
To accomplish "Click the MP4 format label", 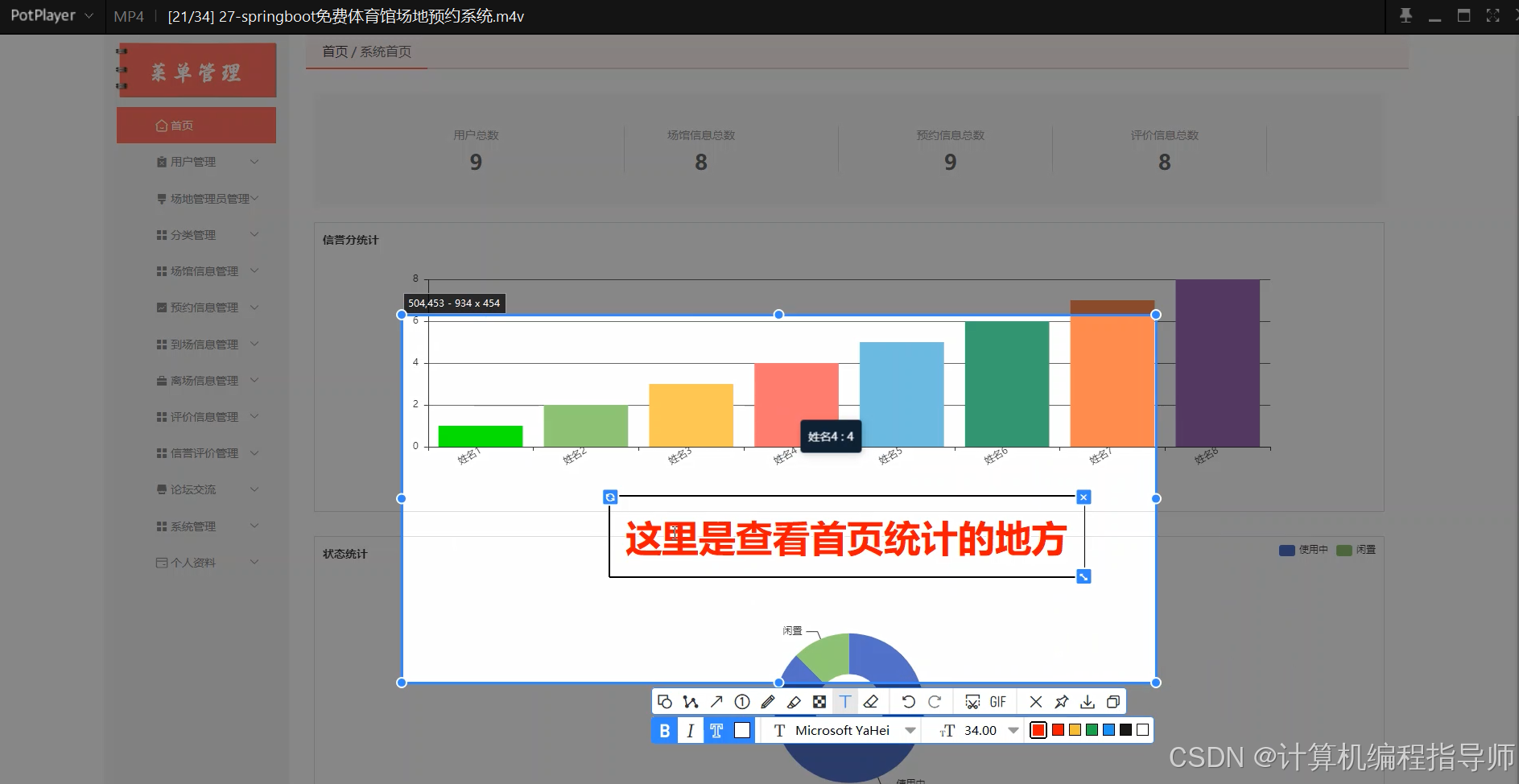I will pos(129,16).
